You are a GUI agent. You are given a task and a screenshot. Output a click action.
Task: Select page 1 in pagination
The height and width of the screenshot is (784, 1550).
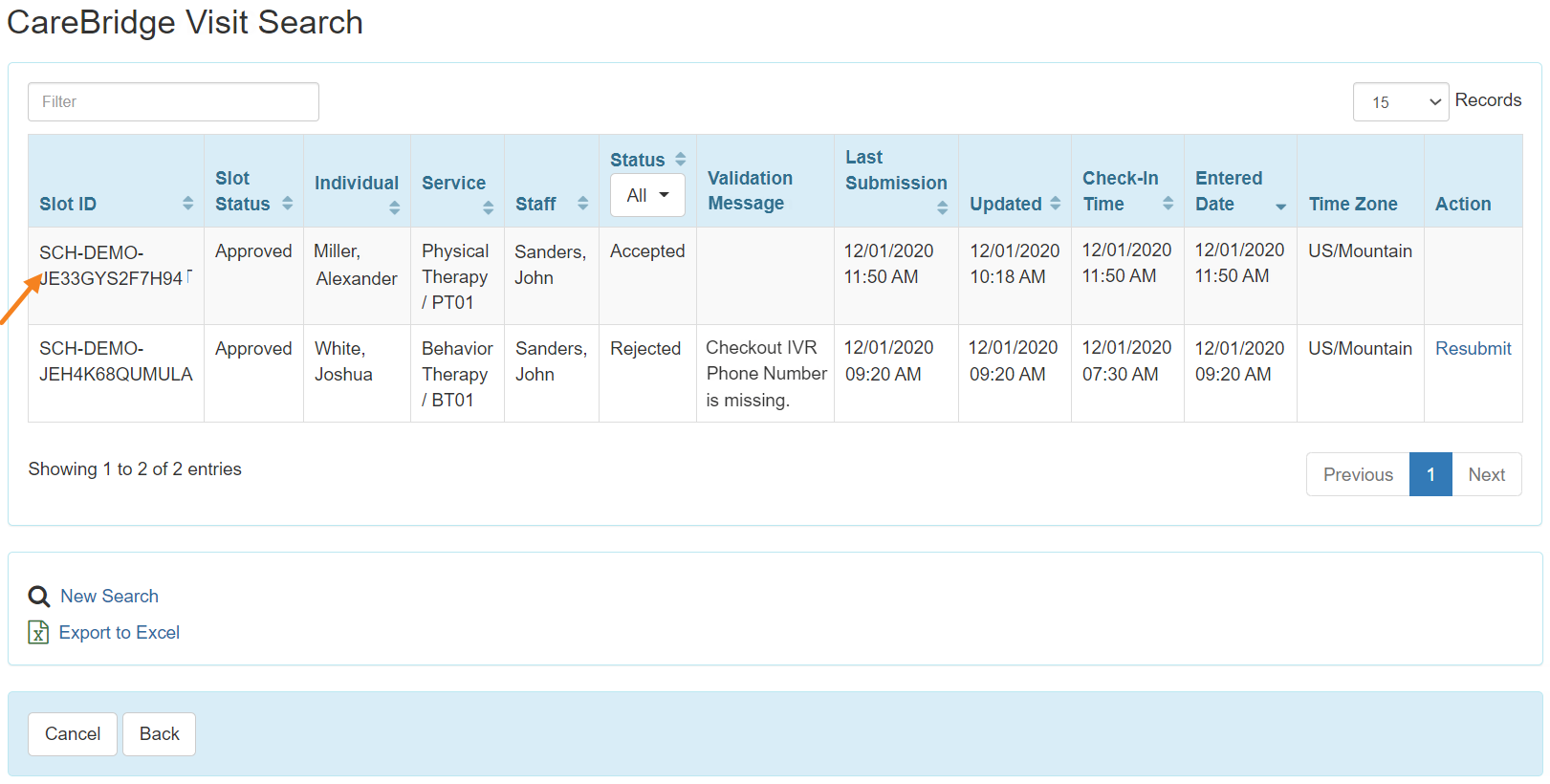click(1430, 474)
